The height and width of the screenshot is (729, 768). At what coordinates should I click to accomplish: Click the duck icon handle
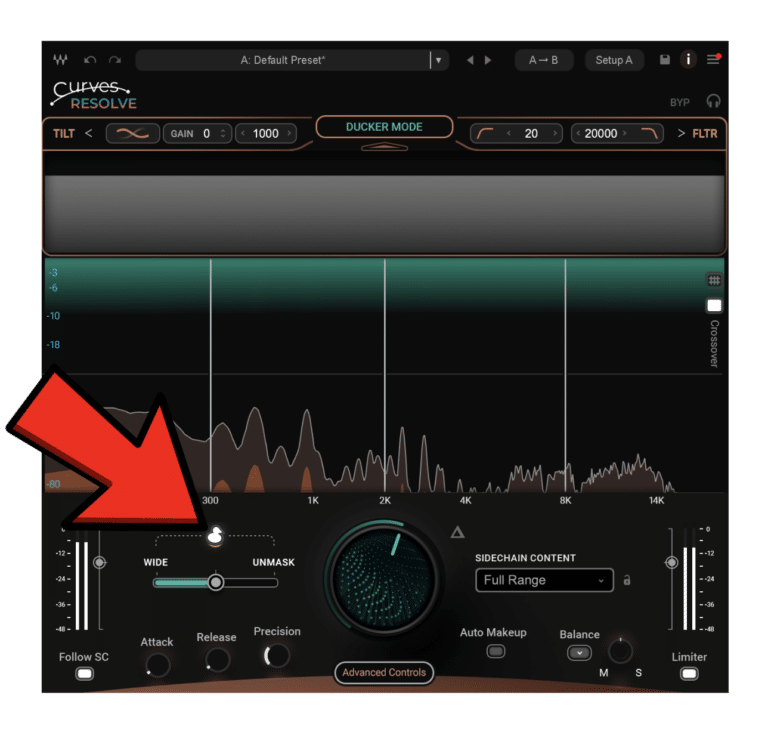[x=215, y=535]
